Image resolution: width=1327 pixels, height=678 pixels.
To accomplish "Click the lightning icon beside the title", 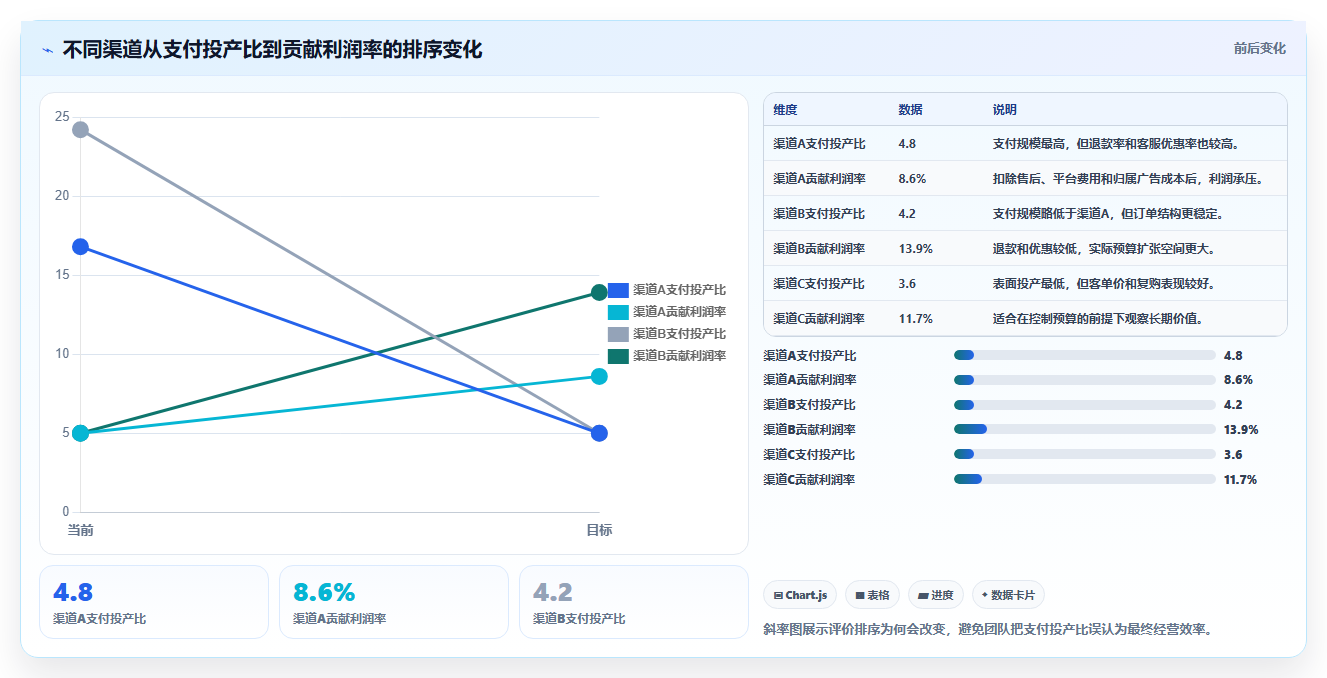I will (48, 50).
